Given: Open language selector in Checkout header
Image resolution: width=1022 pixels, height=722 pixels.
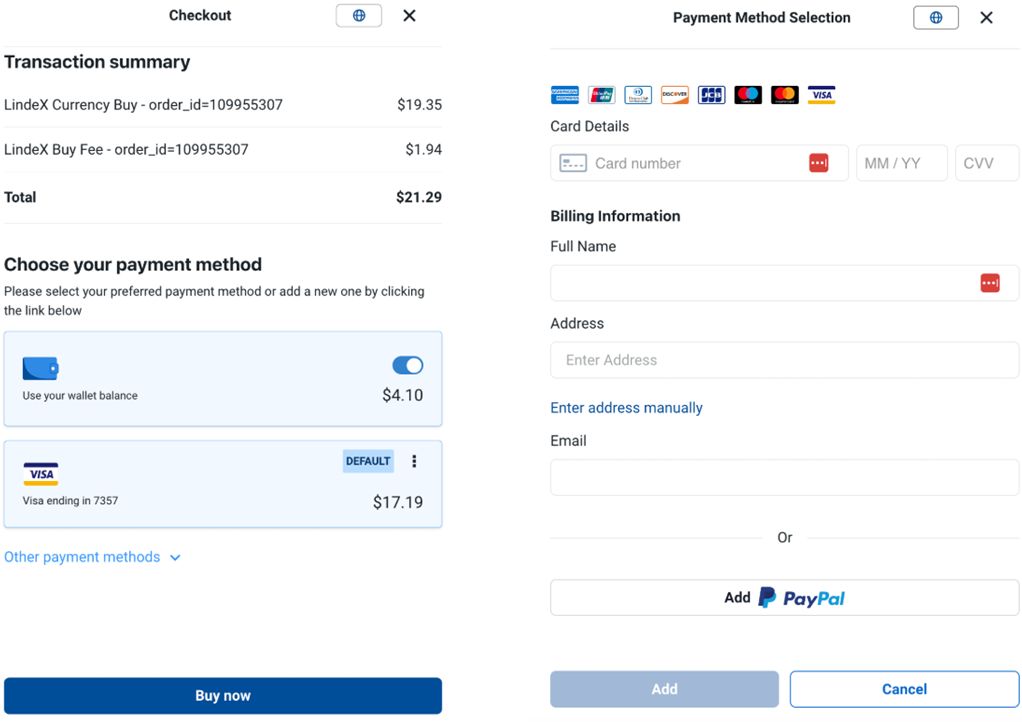Looking at the screenshot, I should tap(359, 16).
